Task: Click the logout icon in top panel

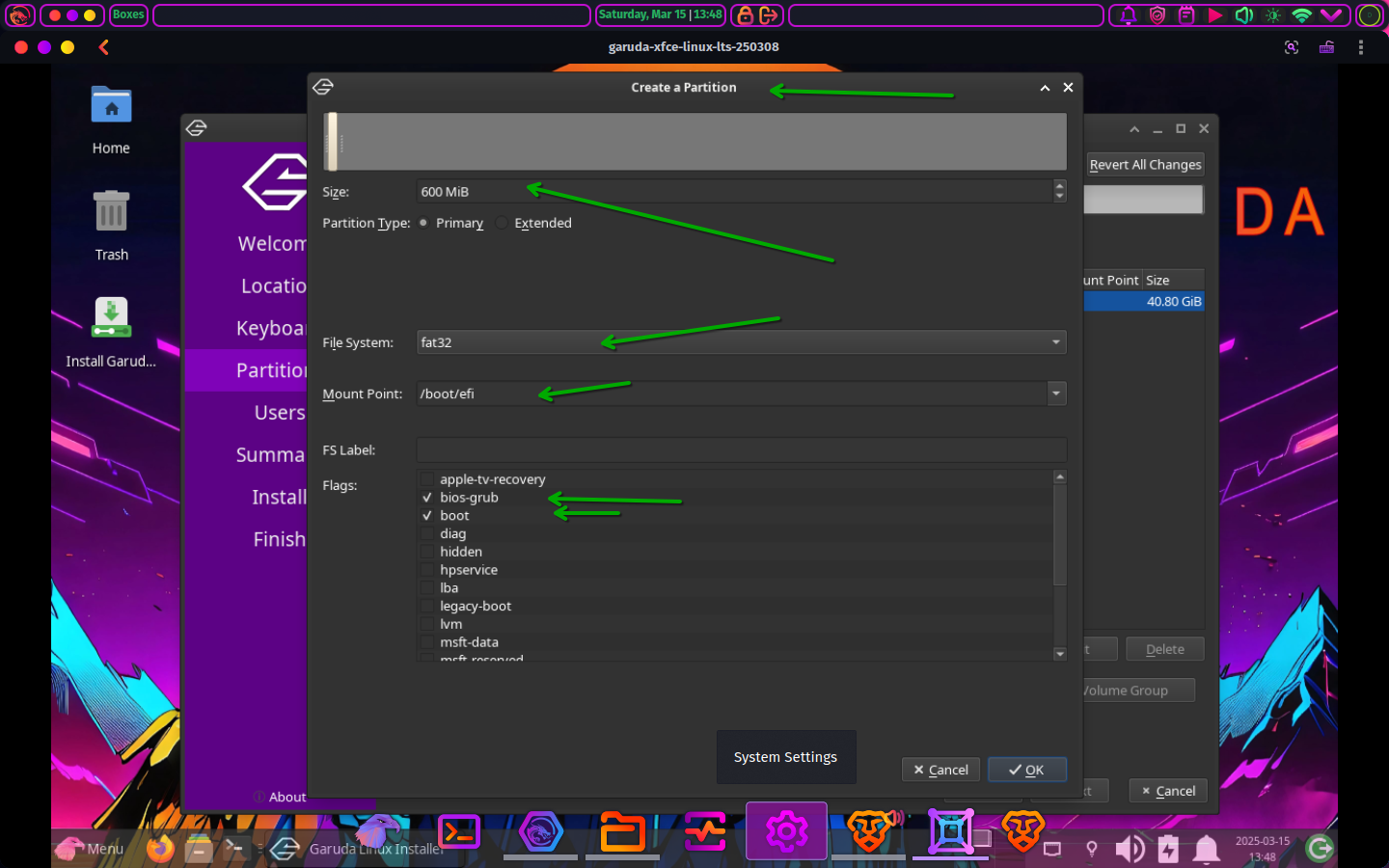Action: tap(769, 14)
